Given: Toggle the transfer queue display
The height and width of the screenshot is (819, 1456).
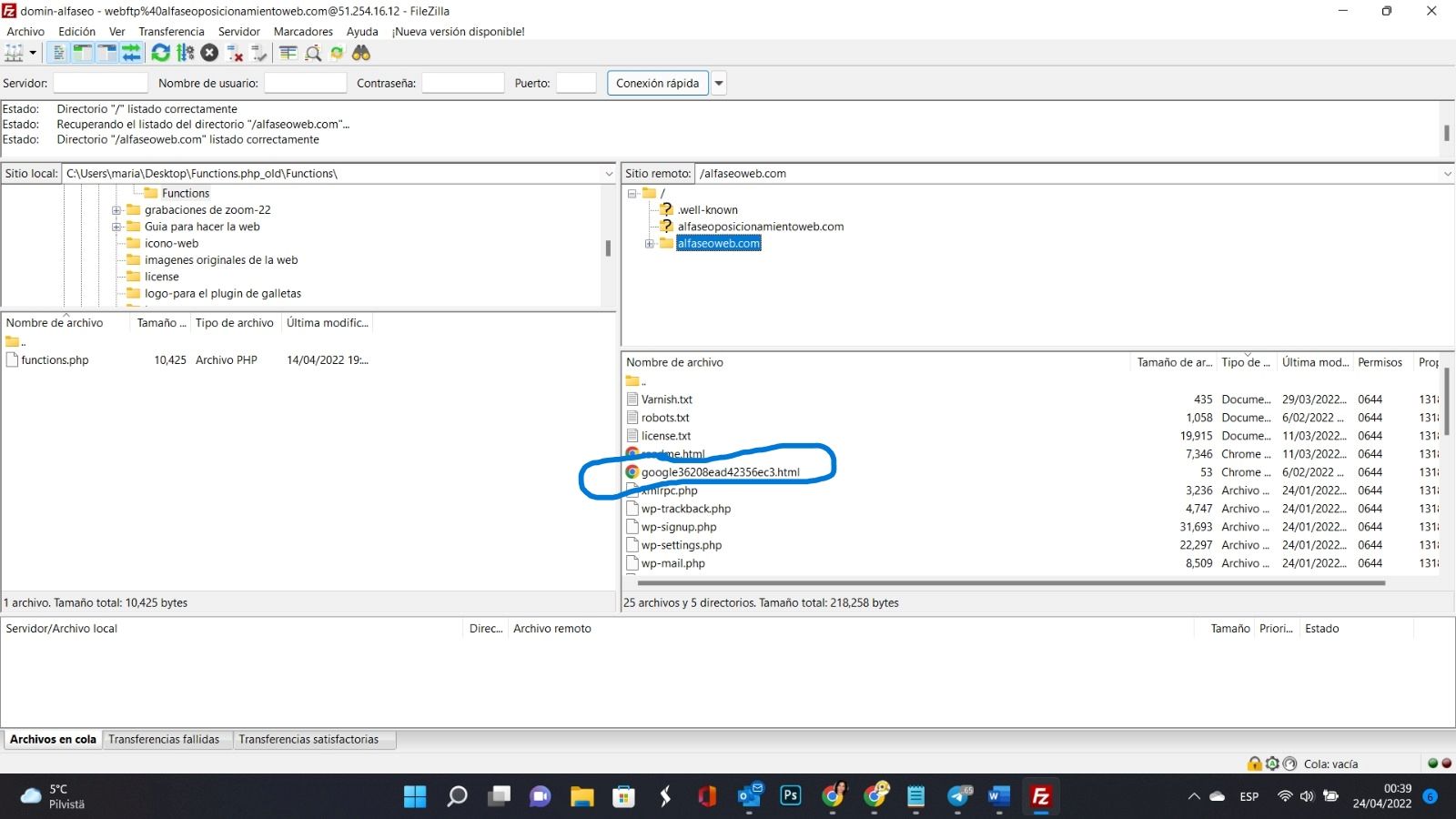Looking at the screenshot, I should [x=131, y=53].
